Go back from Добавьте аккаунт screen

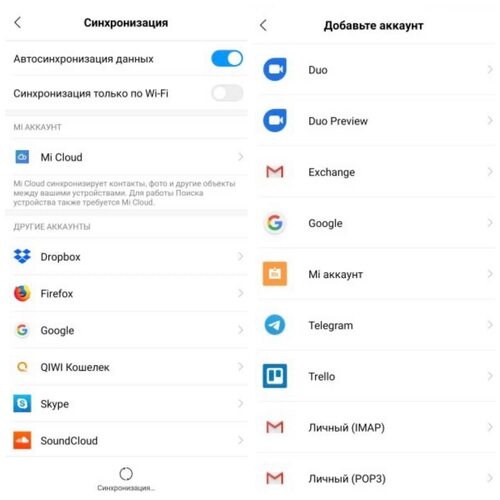click(263, 25)
